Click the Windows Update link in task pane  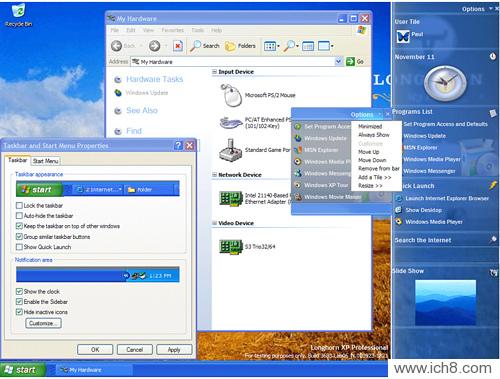(147, 93)
